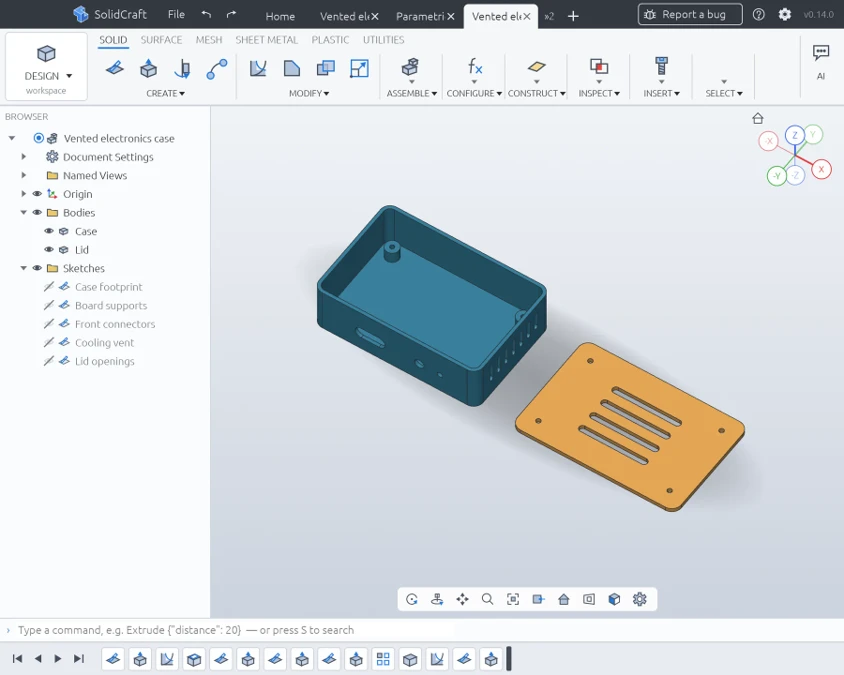The image size is (844, 675).
Task: Click the home icon above the view gizmo
Action: click(758, 118)
